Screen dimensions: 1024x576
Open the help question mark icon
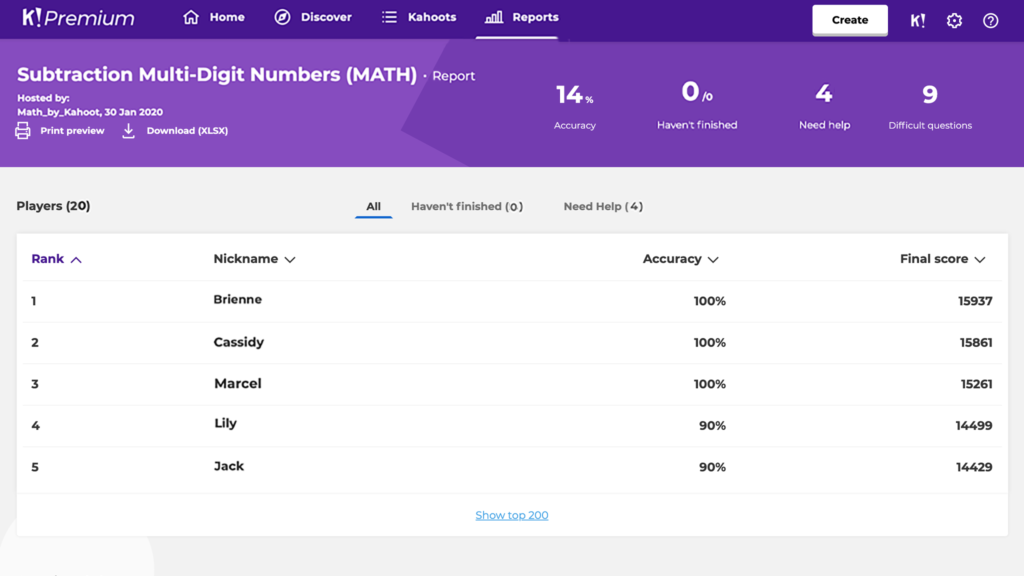pyautogui.click(x=991, y=20)
